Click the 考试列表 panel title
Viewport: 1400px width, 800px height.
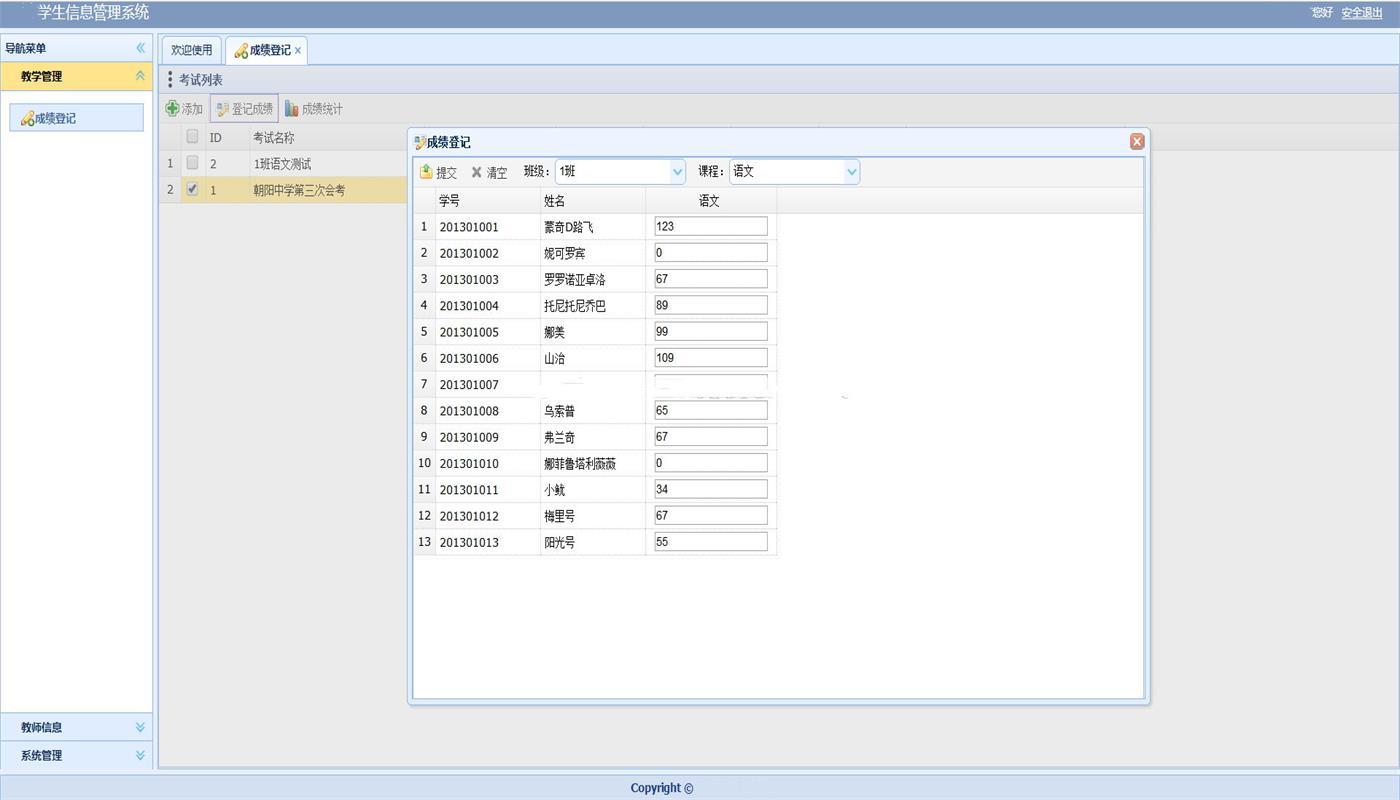[201, 80]
